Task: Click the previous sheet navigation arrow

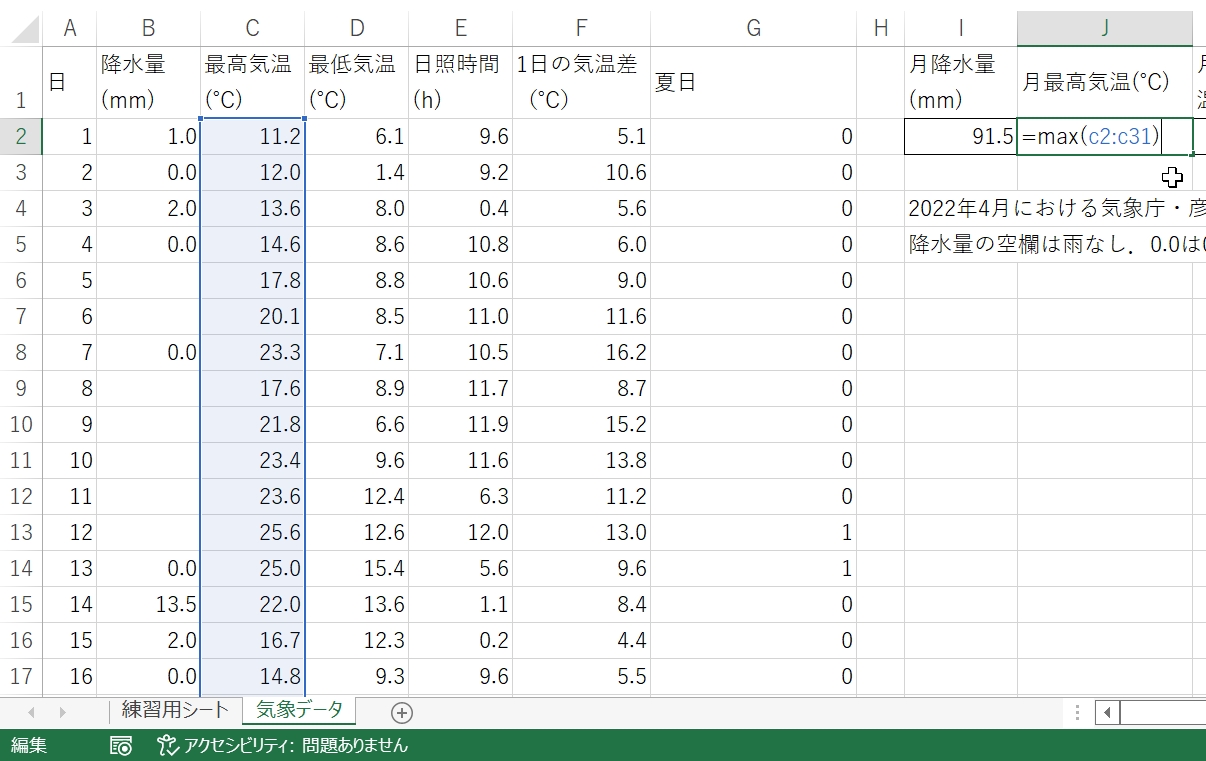Action: point(31,712)
